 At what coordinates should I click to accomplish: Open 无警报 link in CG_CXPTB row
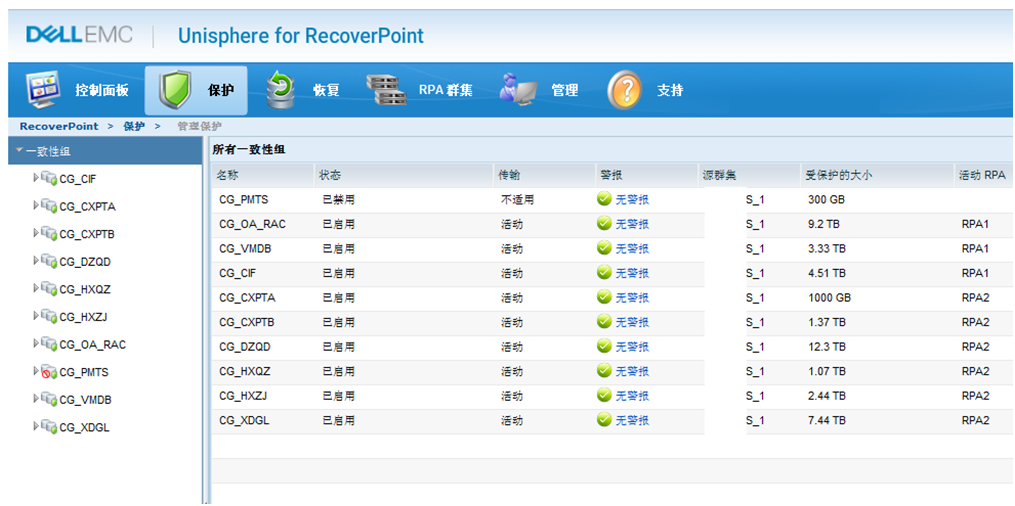632,322
